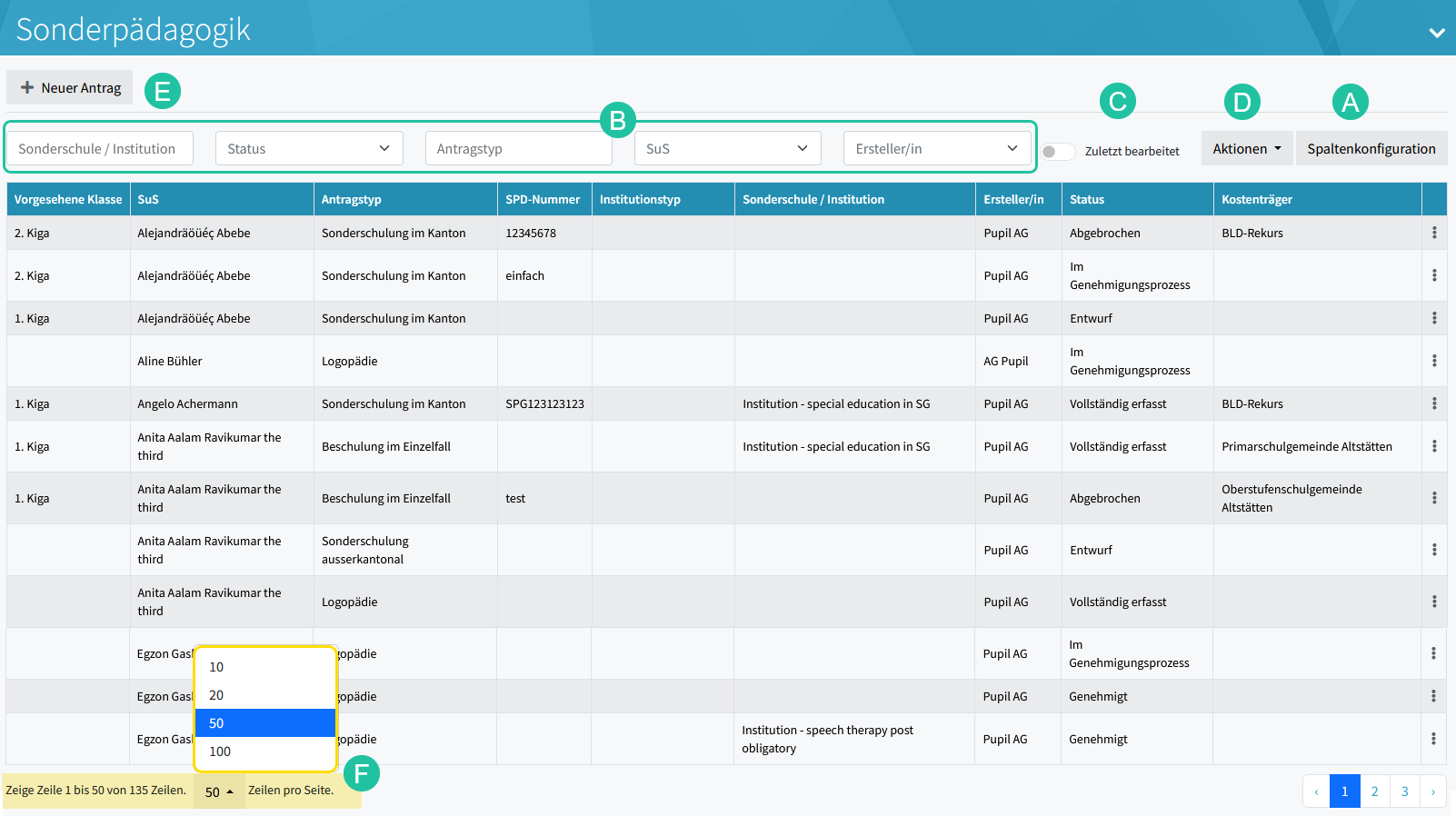The height and width of the screenshot is (816, 1456).
Task: Sort by SPD-Nummer column header
Action: click(x=544, y=199)
